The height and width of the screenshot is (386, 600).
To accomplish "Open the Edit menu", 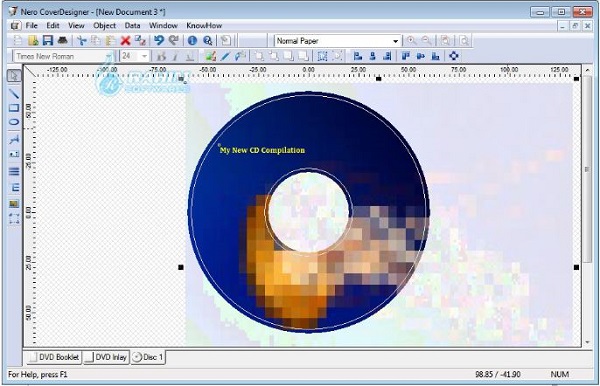I will coord(53,26).
